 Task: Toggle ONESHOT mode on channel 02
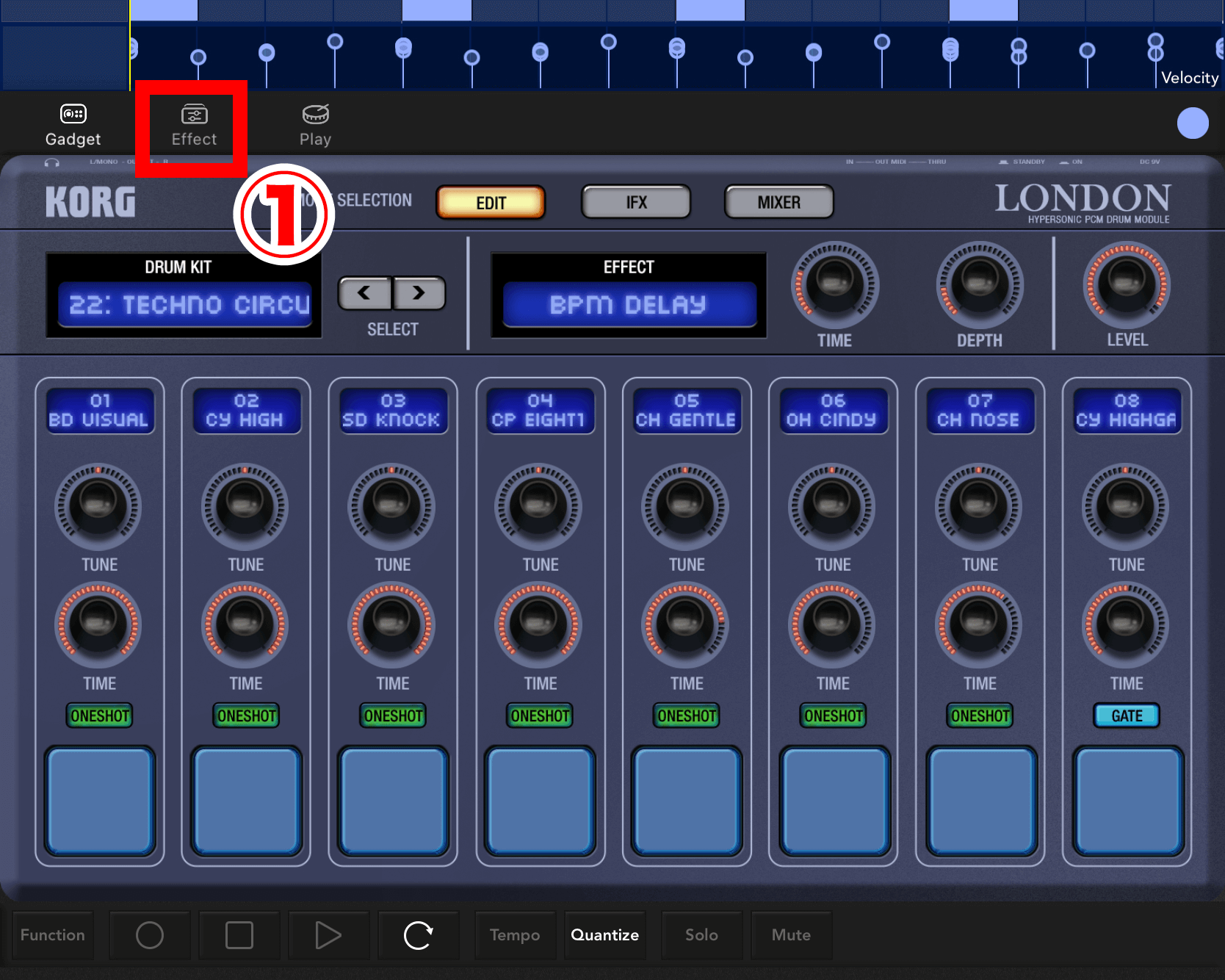247,716
